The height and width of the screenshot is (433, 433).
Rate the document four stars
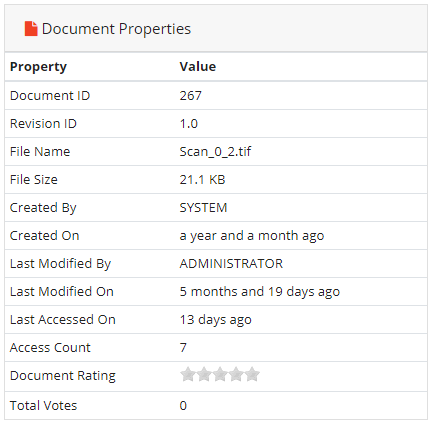[x=236, y=374]
